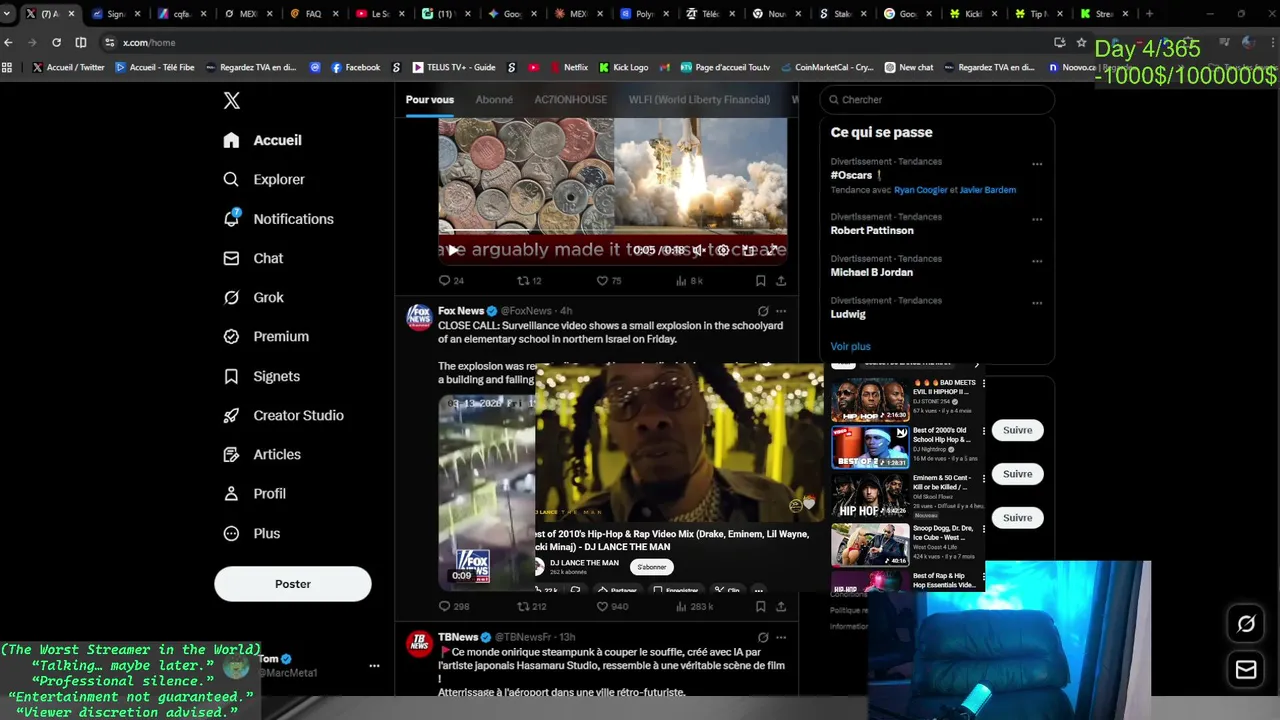Screen dimensions: 1280x720
Task: Share the Fox News post
Action: (781, 606)
